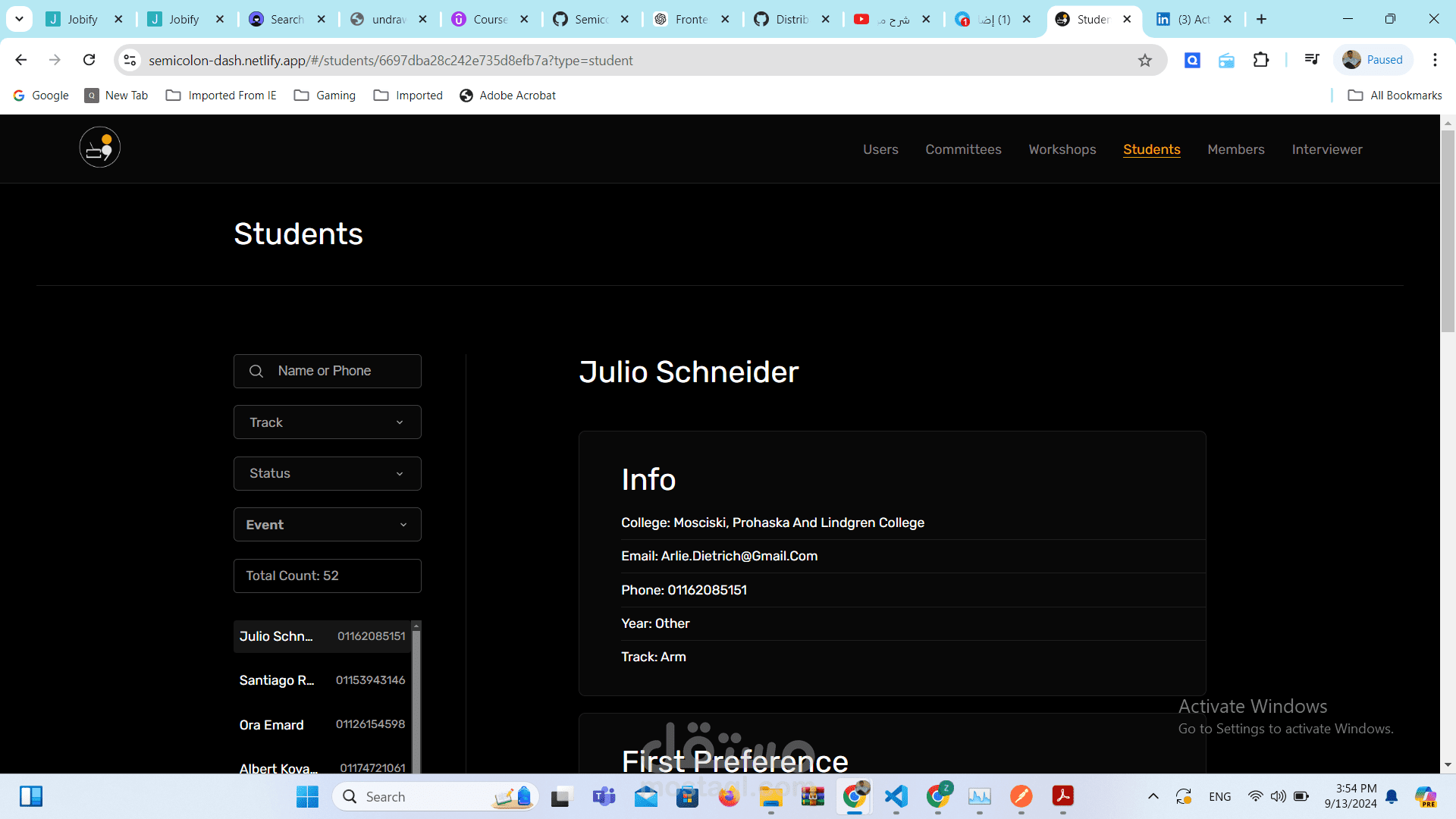Click the media control icon in toolbar

point(1311,60)
